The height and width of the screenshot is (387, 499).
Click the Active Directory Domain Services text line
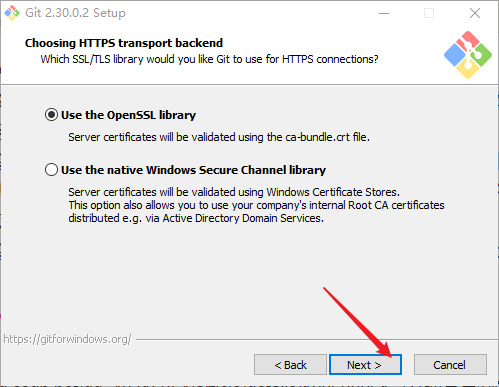(x=196, y=218)
